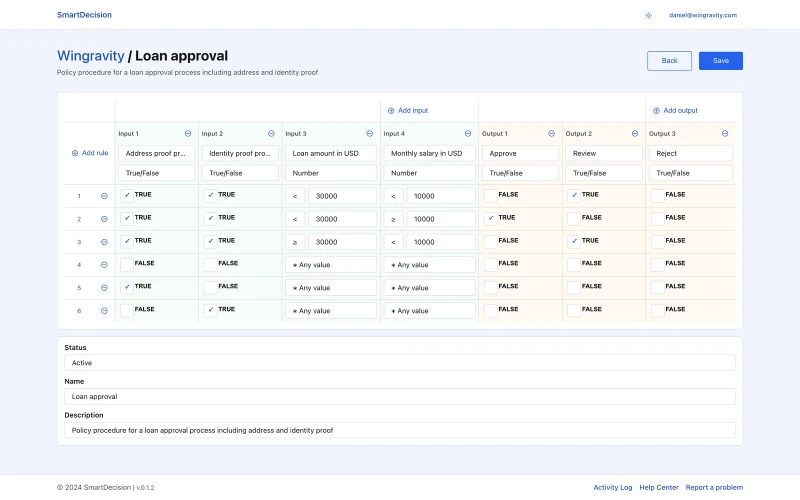Open the daniel@wingravity.com account menu
The width and height of the screenshot is (800, 500).
click(703, 15)
